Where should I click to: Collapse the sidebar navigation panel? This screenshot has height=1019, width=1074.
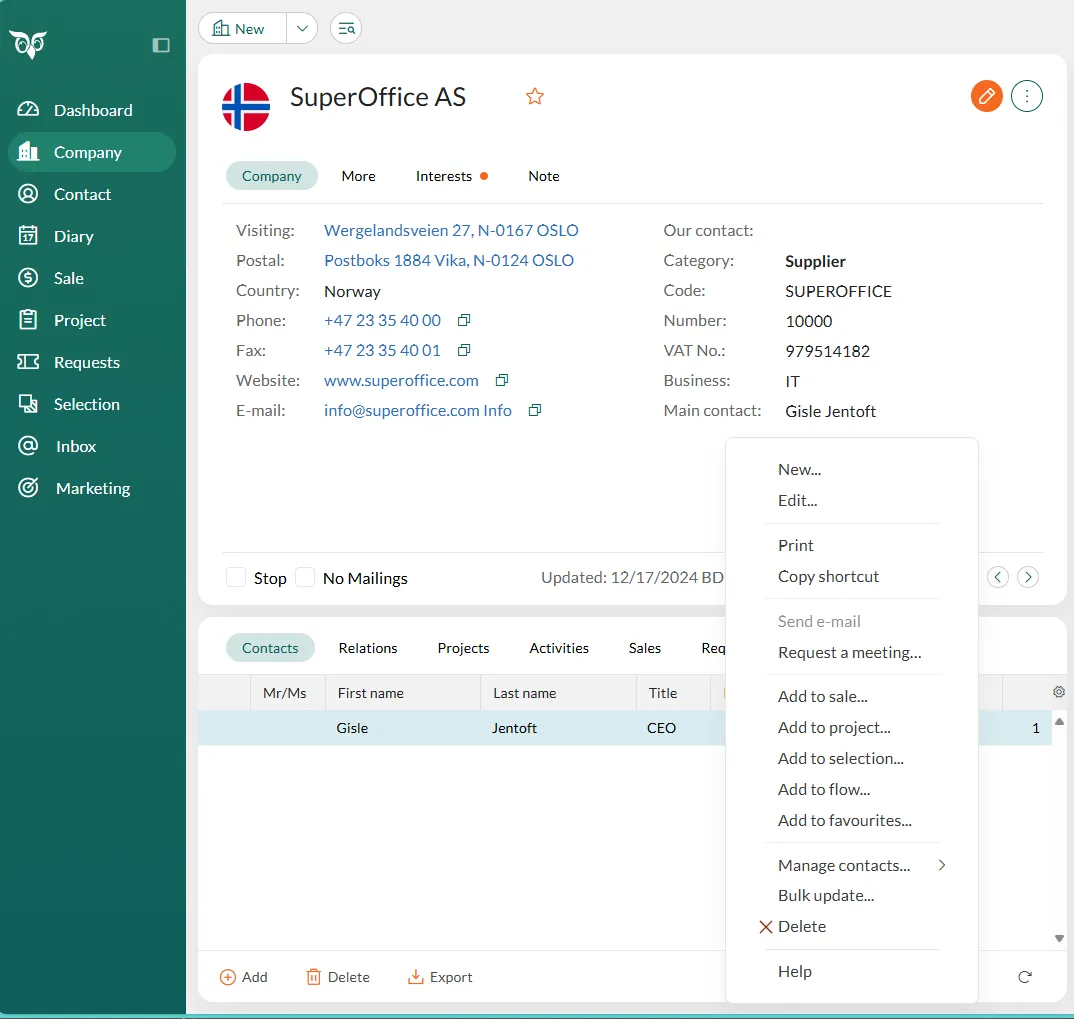tap(161, 45)
